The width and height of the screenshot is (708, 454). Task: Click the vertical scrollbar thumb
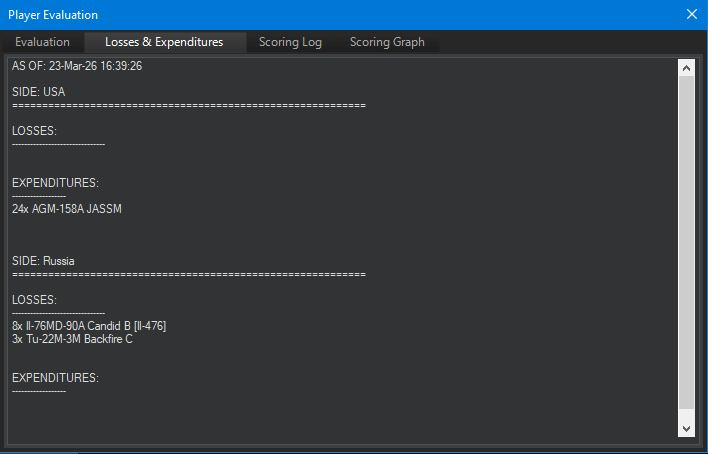686,240
